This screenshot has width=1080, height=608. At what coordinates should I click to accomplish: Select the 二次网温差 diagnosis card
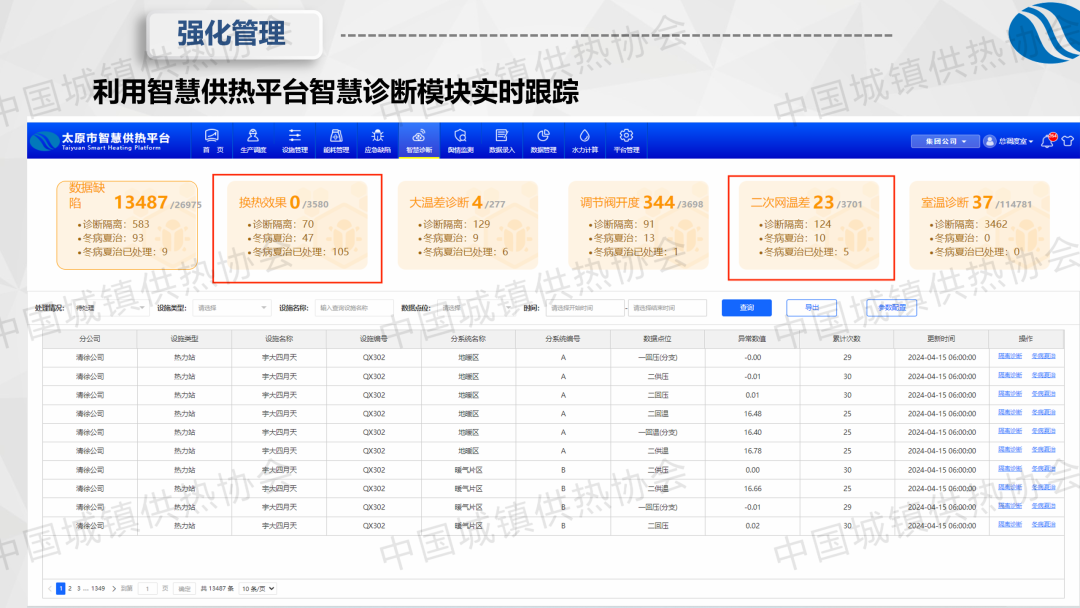[x=810, y=228]
